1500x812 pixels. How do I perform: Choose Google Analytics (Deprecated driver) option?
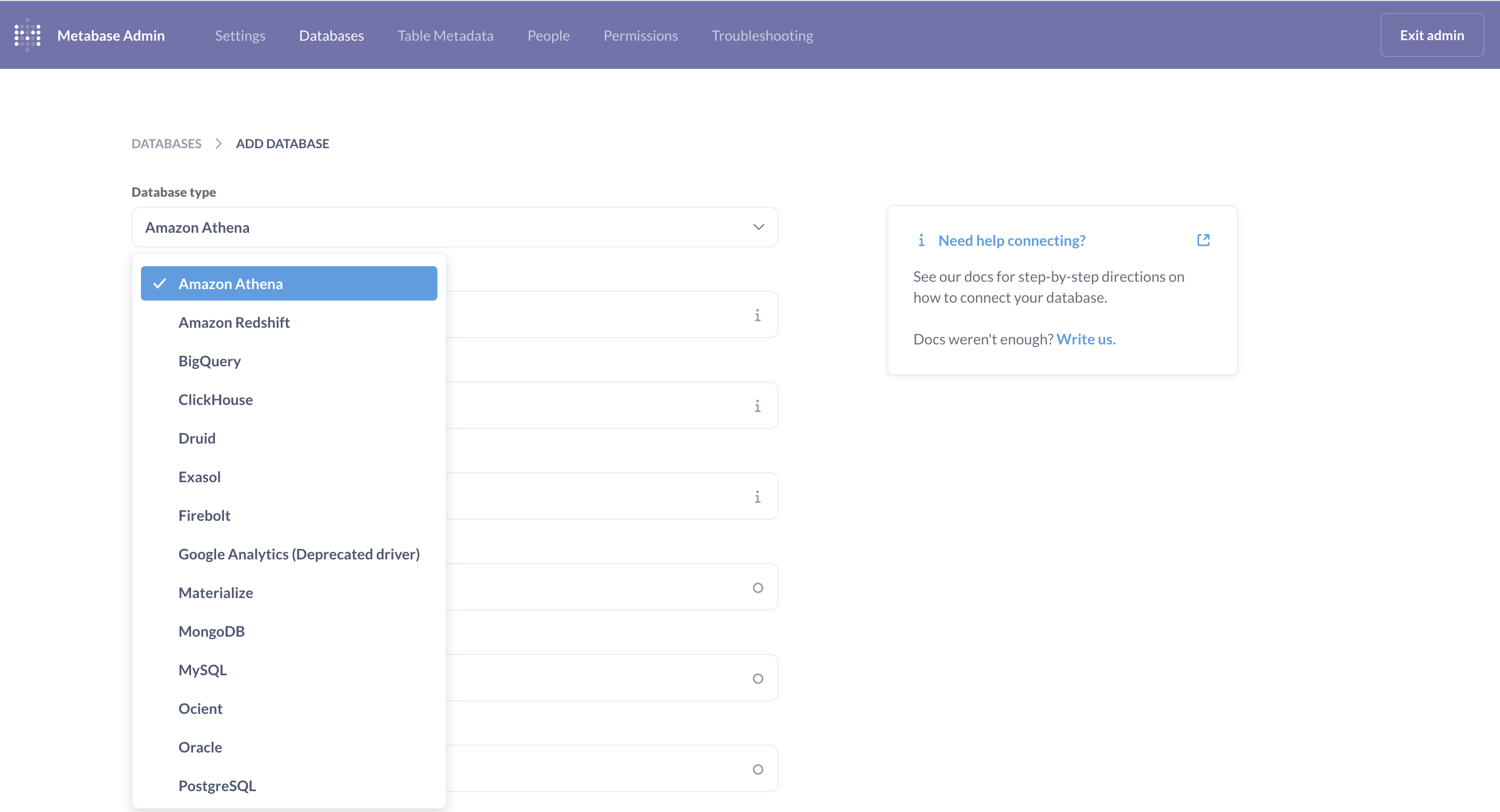click(x=289, y=554)
